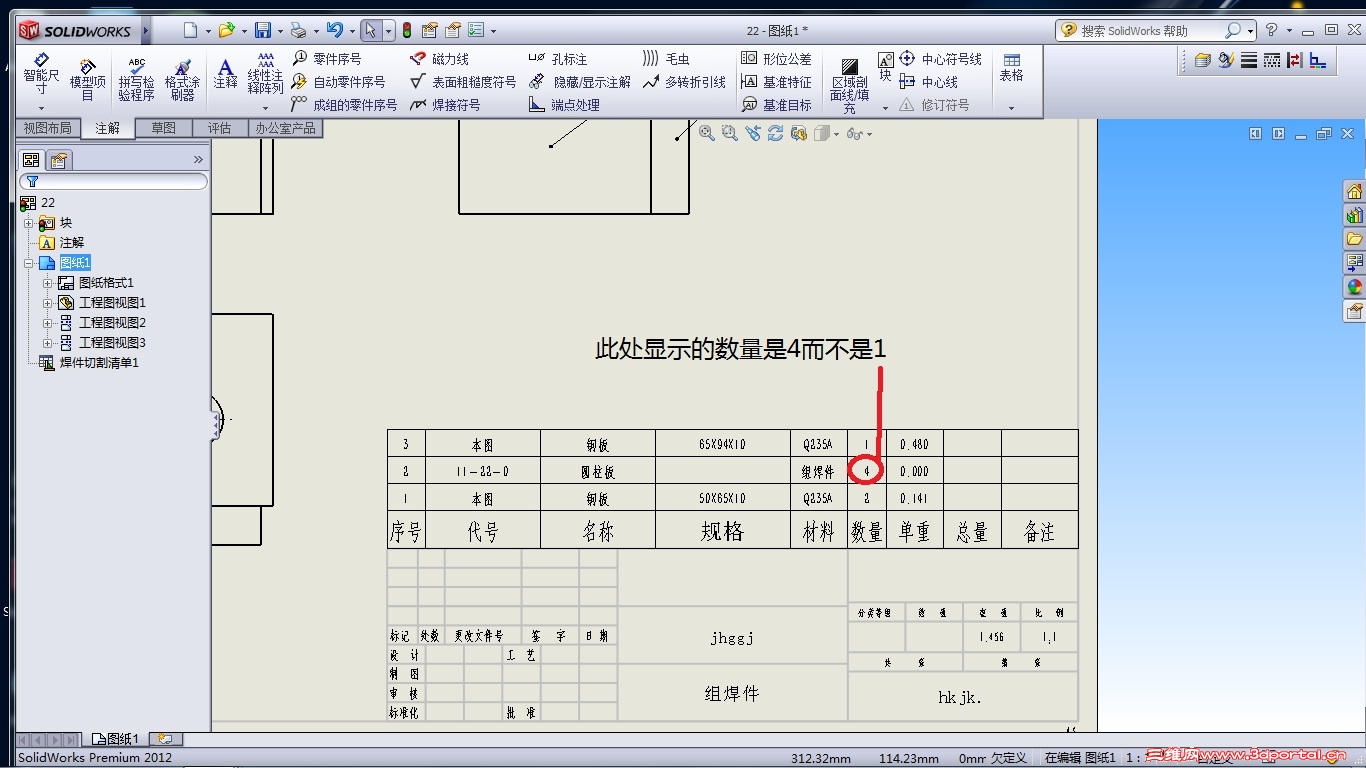Add a 中心线 centerline

pyautogui.click(x=928, y=82)
